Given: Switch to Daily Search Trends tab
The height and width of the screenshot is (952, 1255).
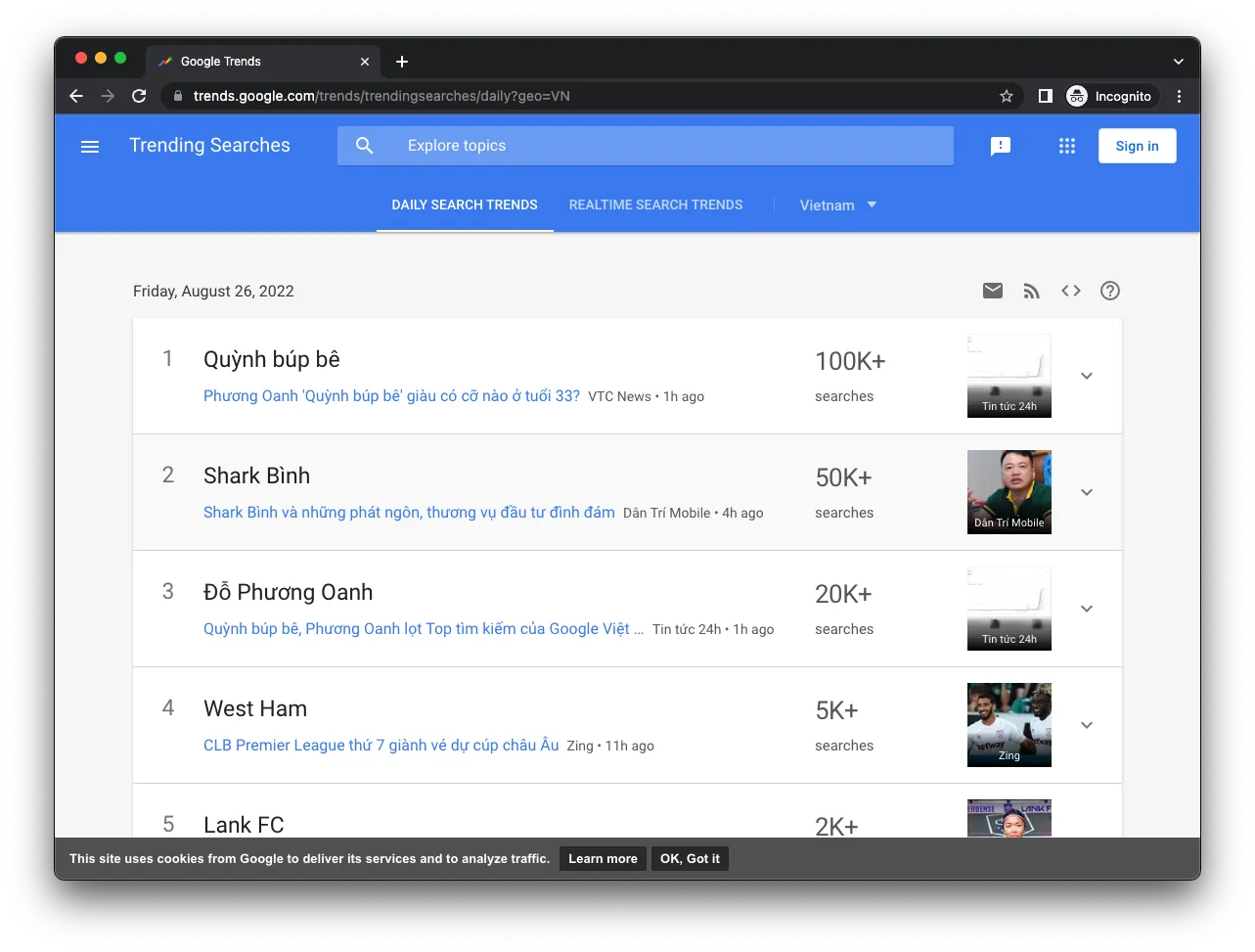Looking at the screenshot, I should coord(465,205).
